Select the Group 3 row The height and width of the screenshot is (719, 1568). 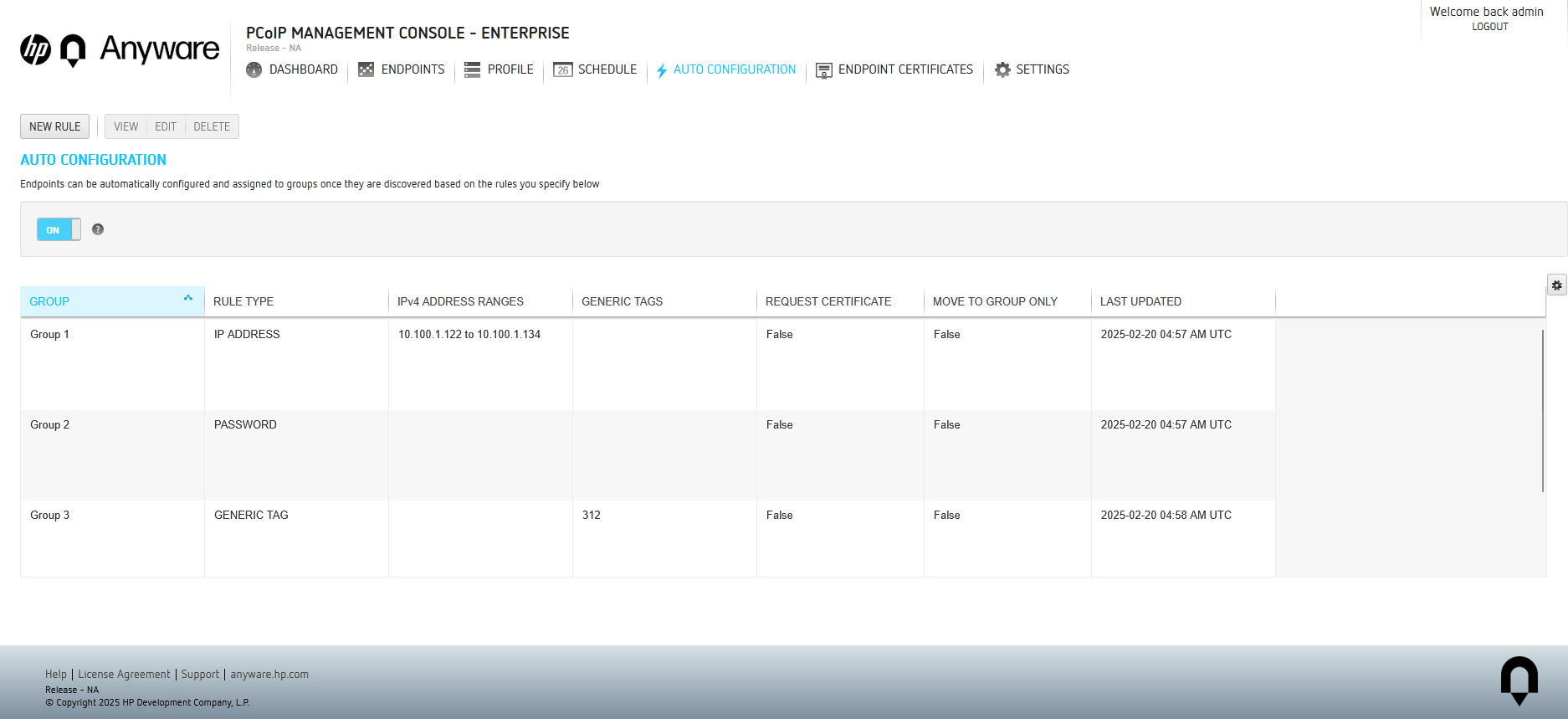[x=648, y=539]
